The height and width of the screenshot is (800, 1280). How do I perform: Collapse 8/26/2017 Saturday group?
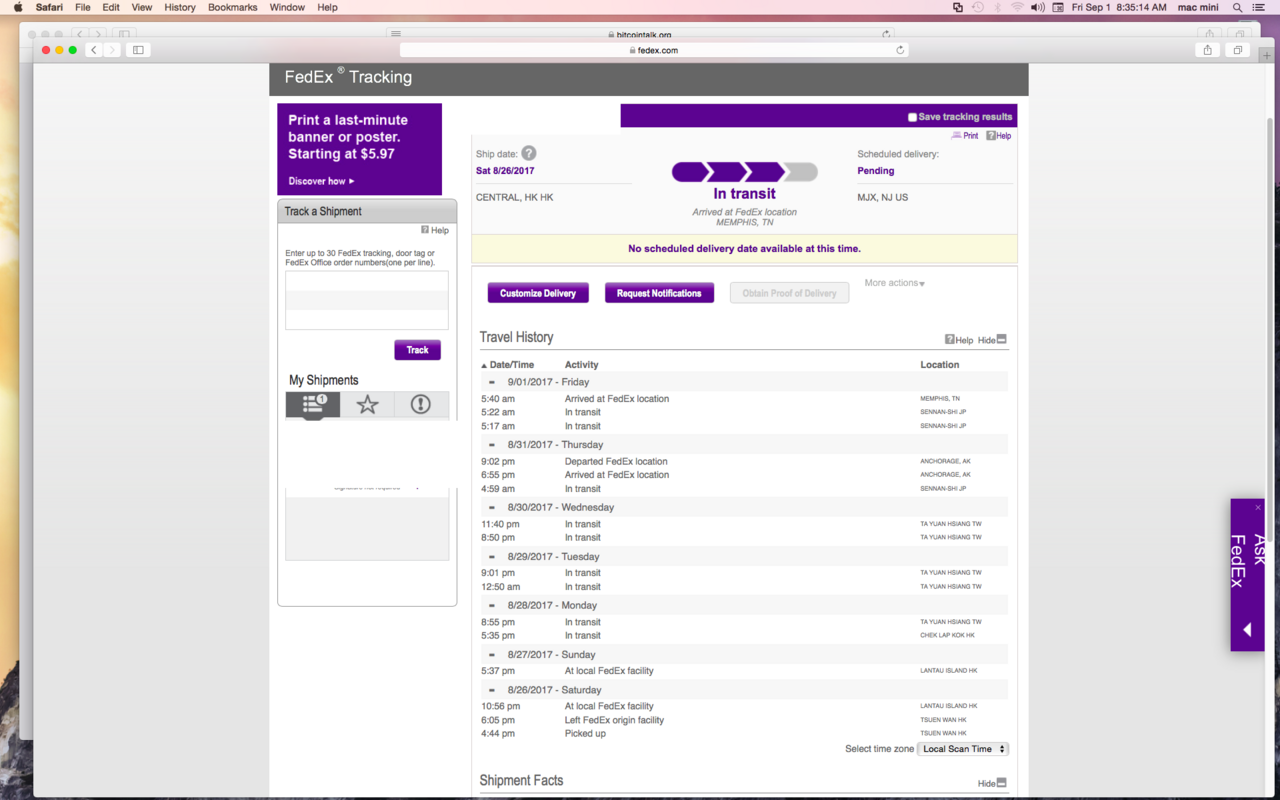click(x=492, y=690)
